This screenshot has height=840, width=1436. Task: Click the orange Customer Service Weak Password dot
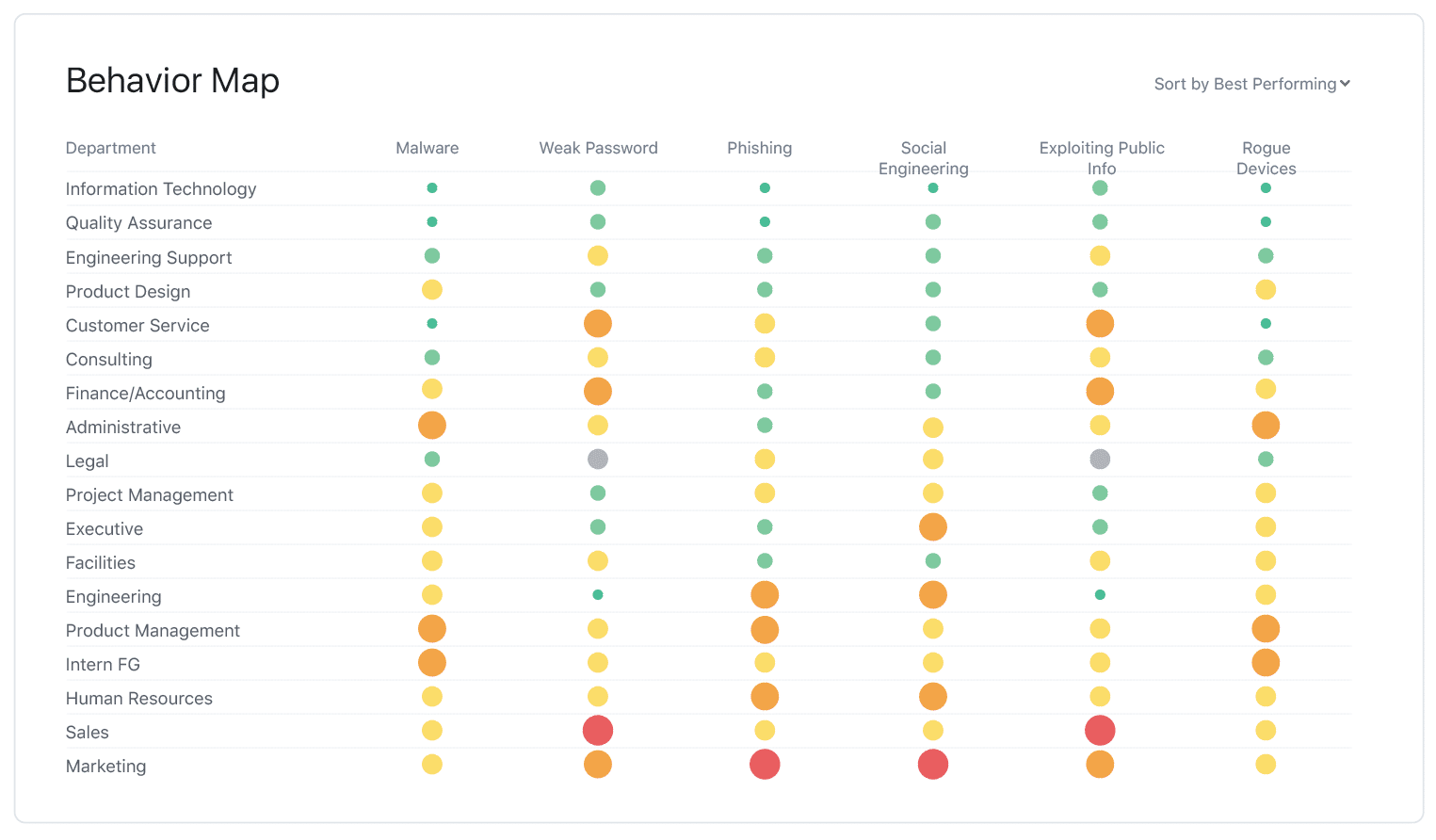click(598, 324)
